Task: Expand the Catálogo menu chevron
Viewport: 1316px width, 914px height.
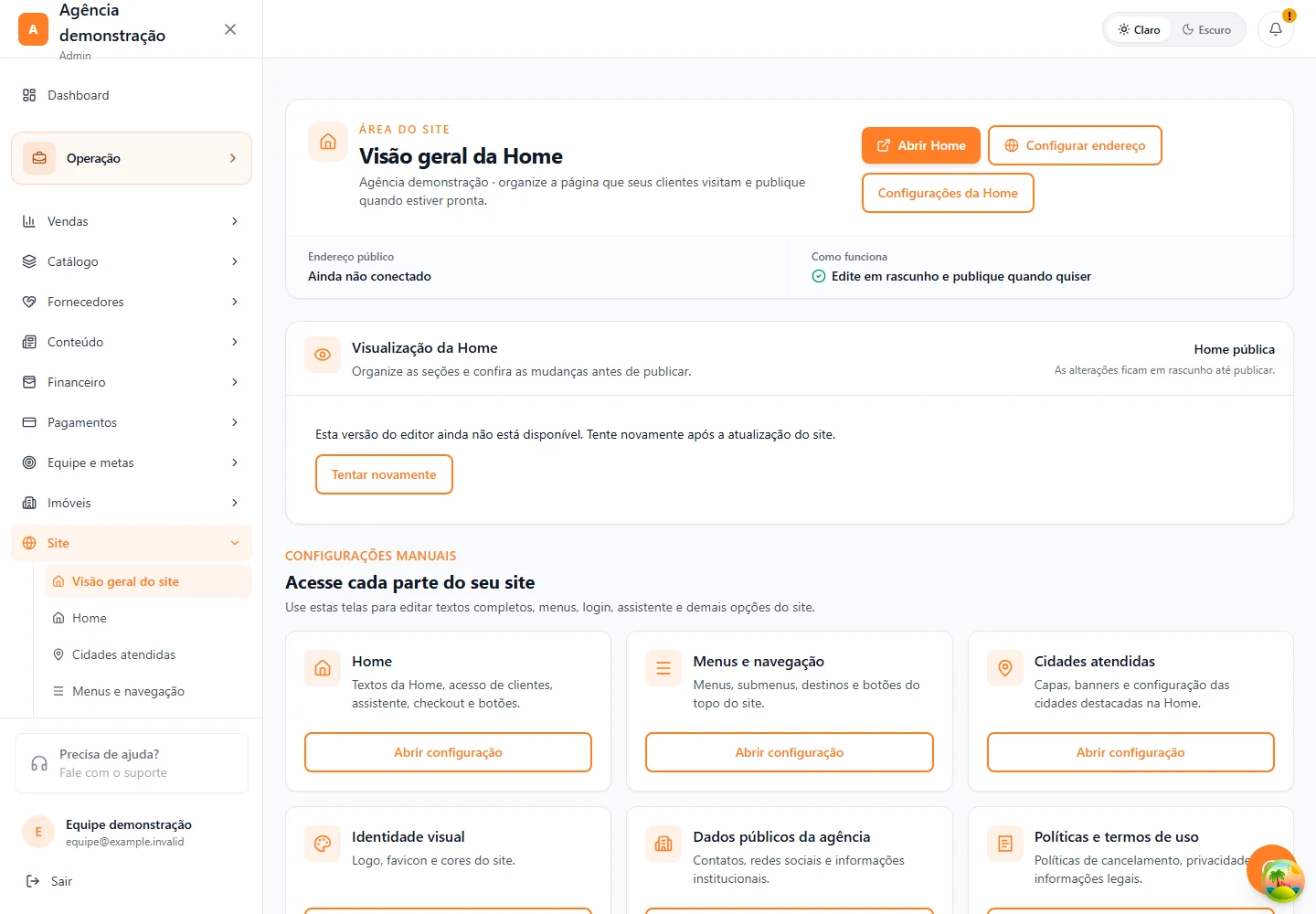Action: click(235, 261)
